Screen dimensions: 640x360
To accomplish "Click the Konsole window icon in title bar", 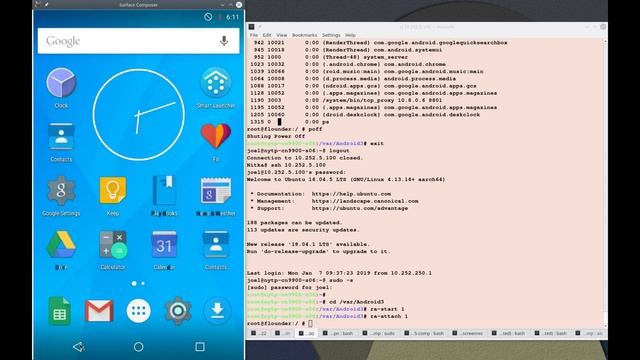I will click(251, 27).
